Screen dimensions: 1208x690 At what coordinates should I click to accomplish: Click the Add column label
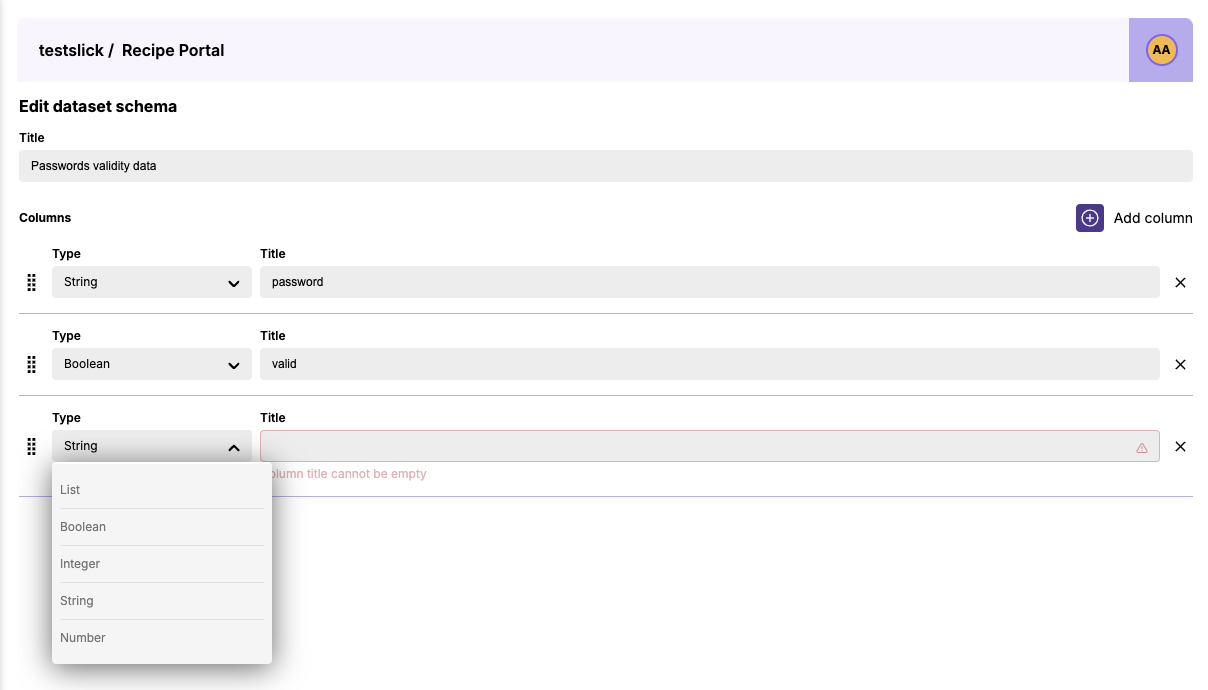[x=1153, y=218]
